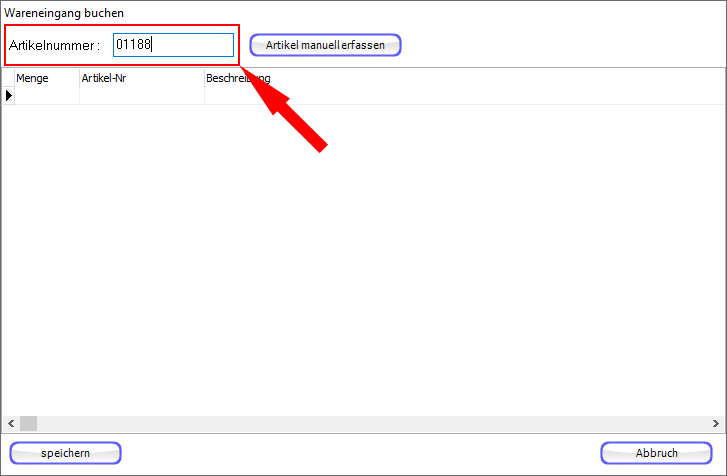Click the divider between Menge and Artikel-Nr headers
The image size is (727, 476).
click(79, 78)
